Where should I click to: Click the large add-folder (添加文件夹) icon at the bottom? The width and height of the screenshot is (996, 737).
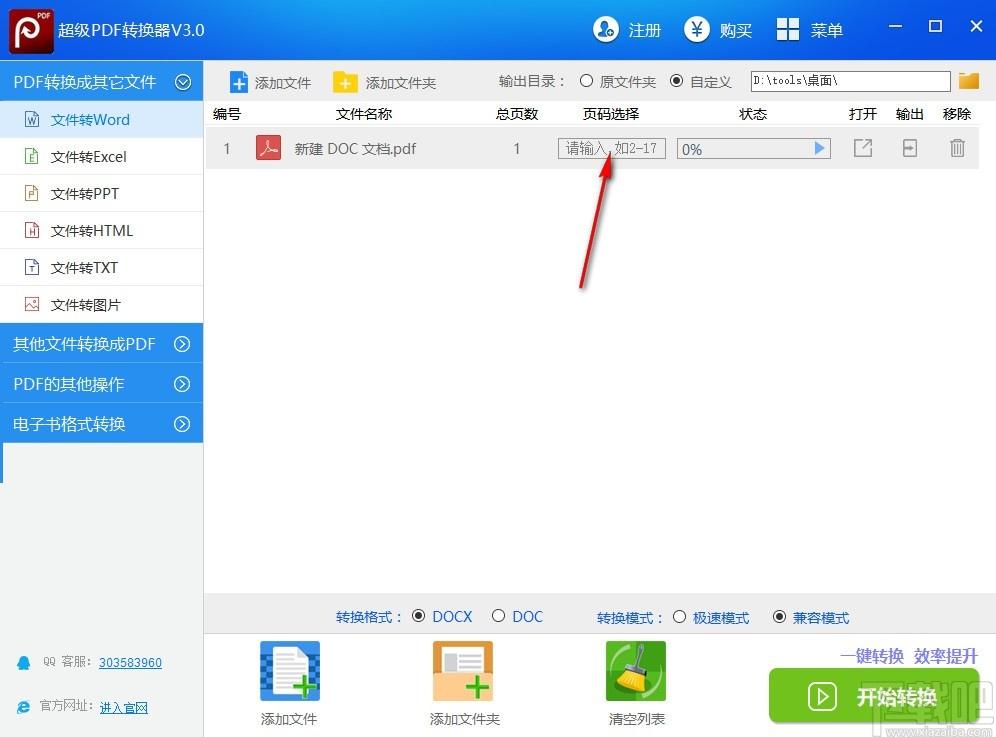463,671
